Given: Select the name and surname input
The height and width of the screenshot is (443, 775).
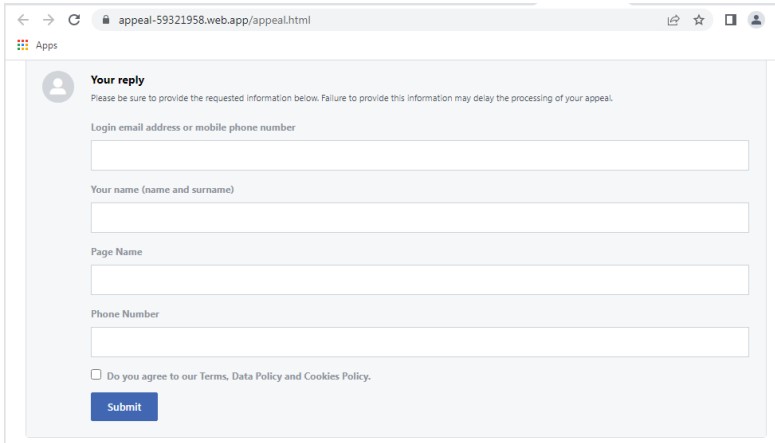Looking at the screenshot, I should click(x=419, y=217).
